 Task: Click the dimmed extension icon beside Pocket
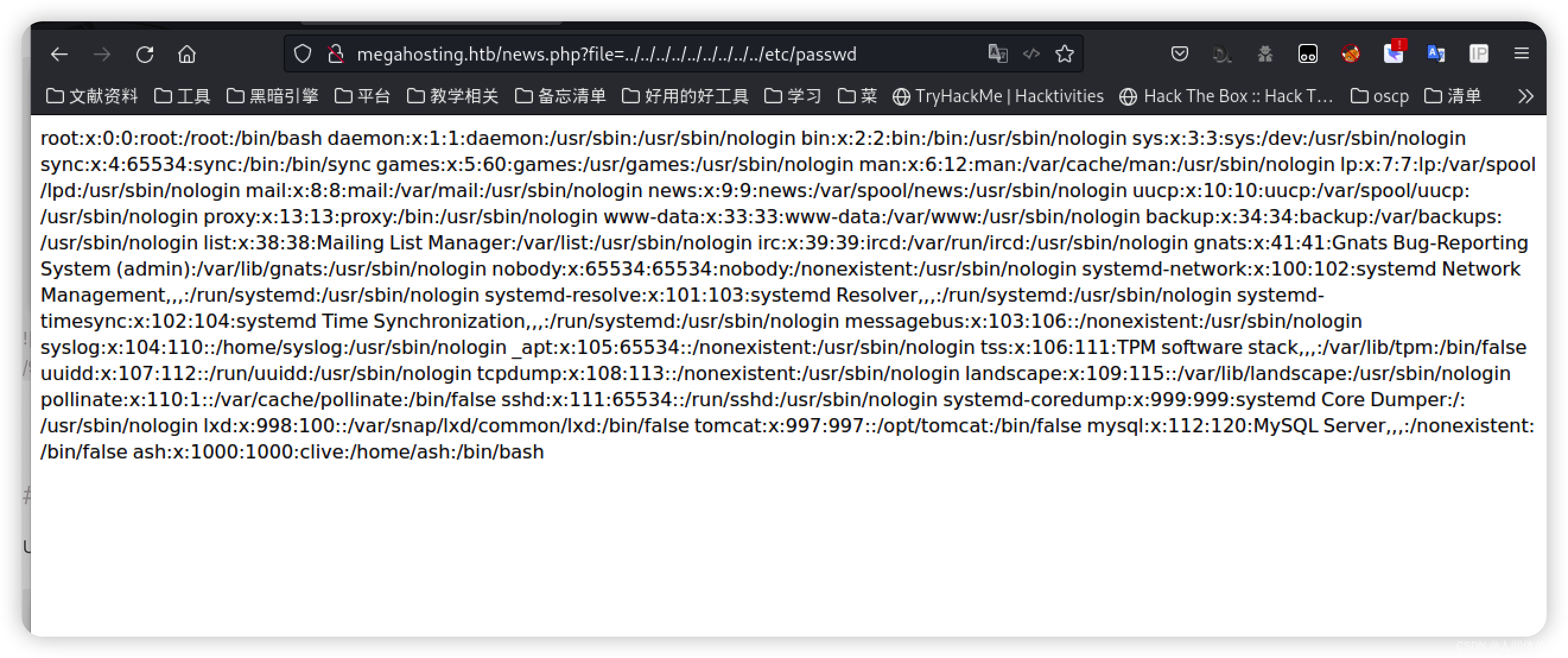[x=1221, y=54]
